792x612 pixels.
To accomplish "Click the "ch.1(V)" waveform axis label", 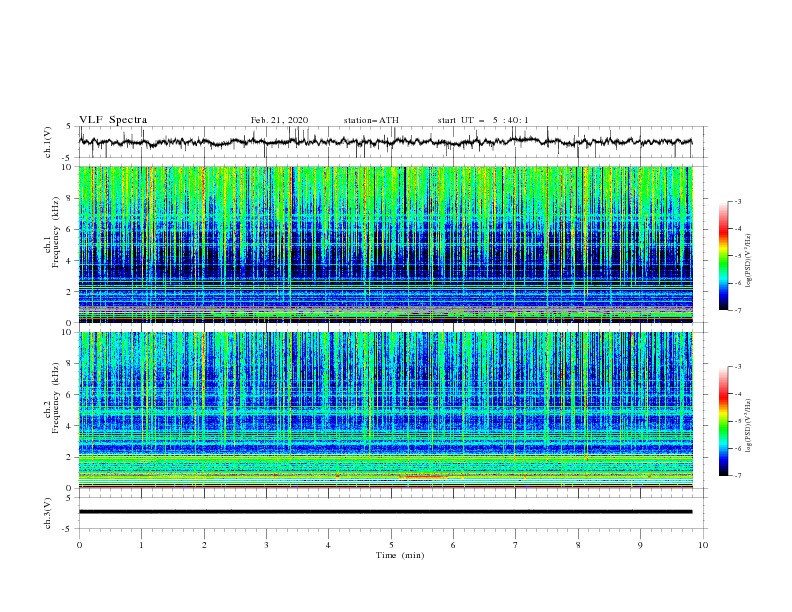I will click(48, 142).
